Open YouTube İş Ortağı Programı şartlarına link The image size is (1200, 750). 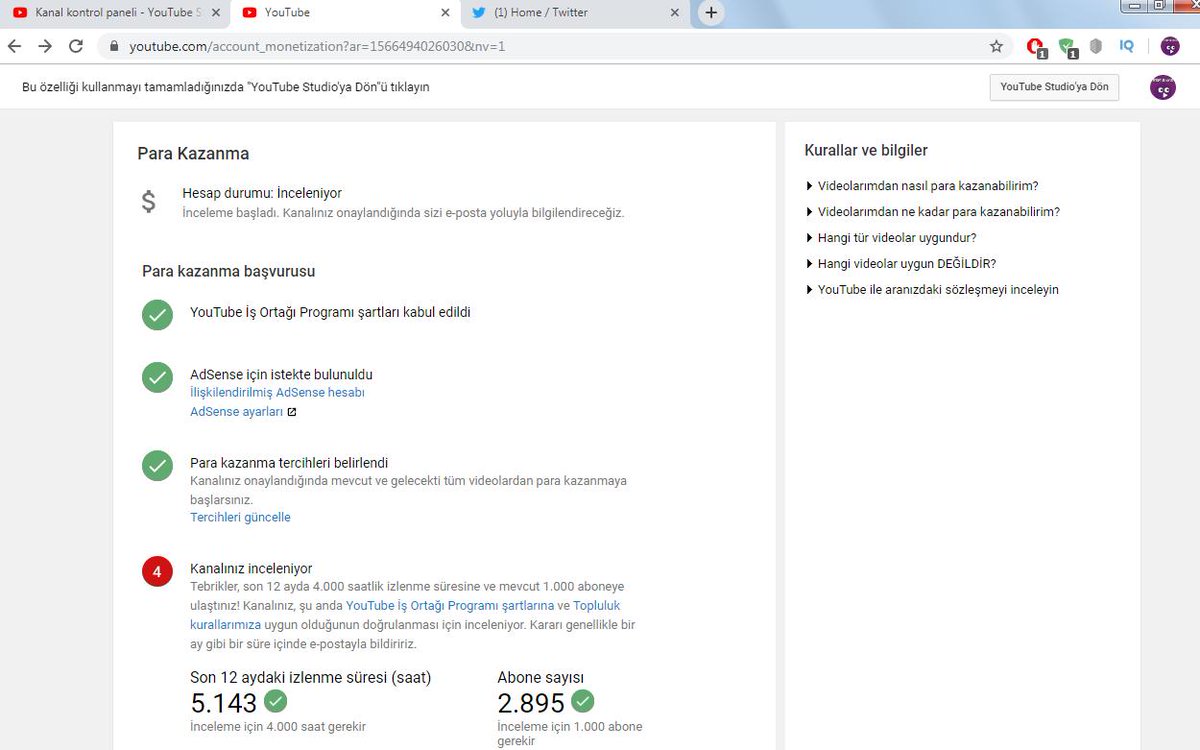(x=450, y=606)
